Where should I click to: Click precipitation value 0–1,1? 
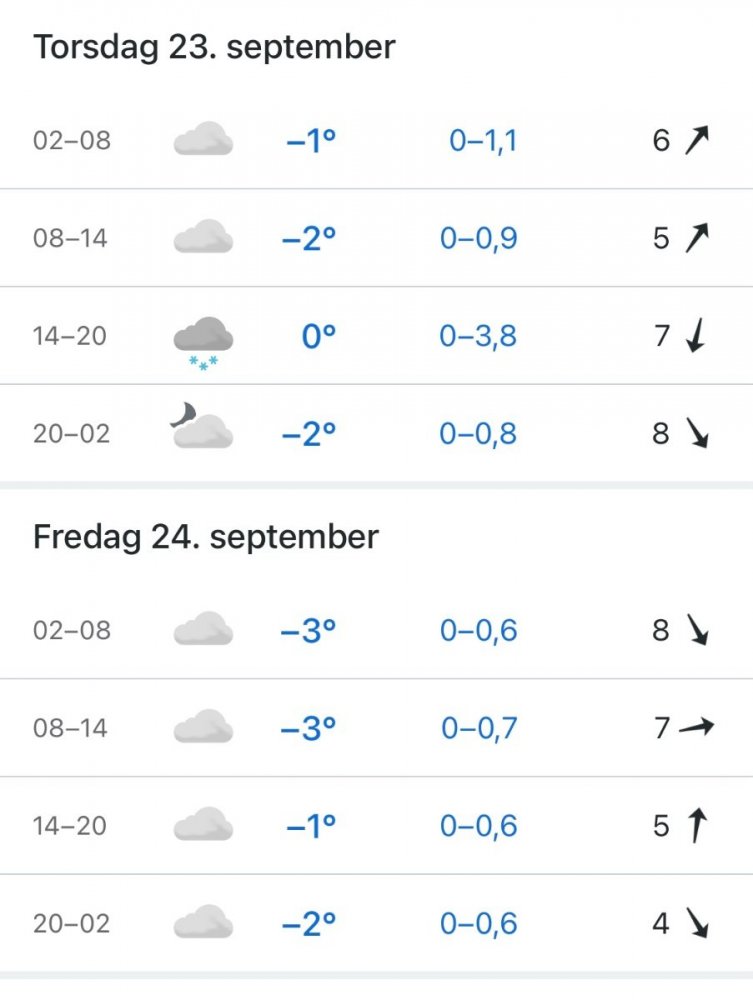483,140
